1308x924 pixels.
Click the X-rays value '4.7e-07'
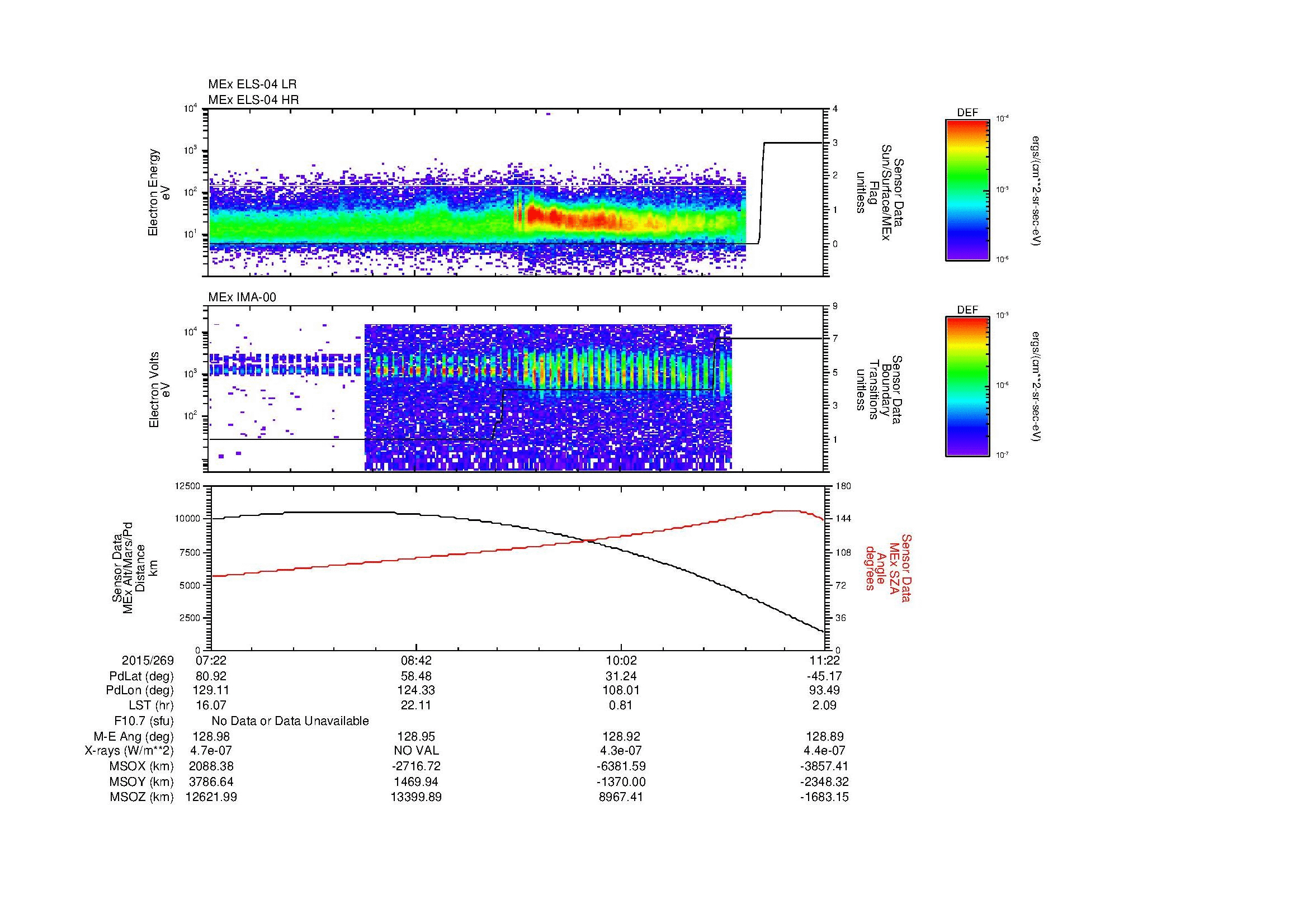(x=211, y=751)
